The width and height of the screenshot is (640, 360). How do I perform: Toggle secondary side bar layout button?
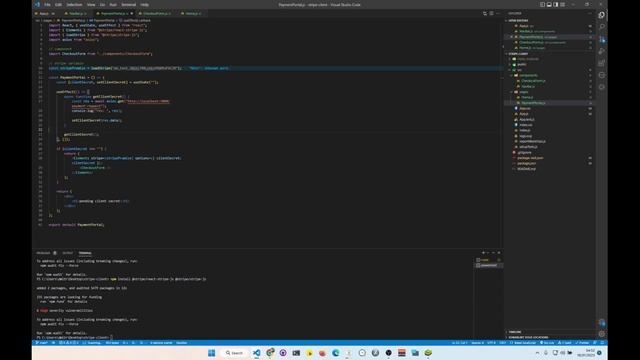[x=556, y=4]
